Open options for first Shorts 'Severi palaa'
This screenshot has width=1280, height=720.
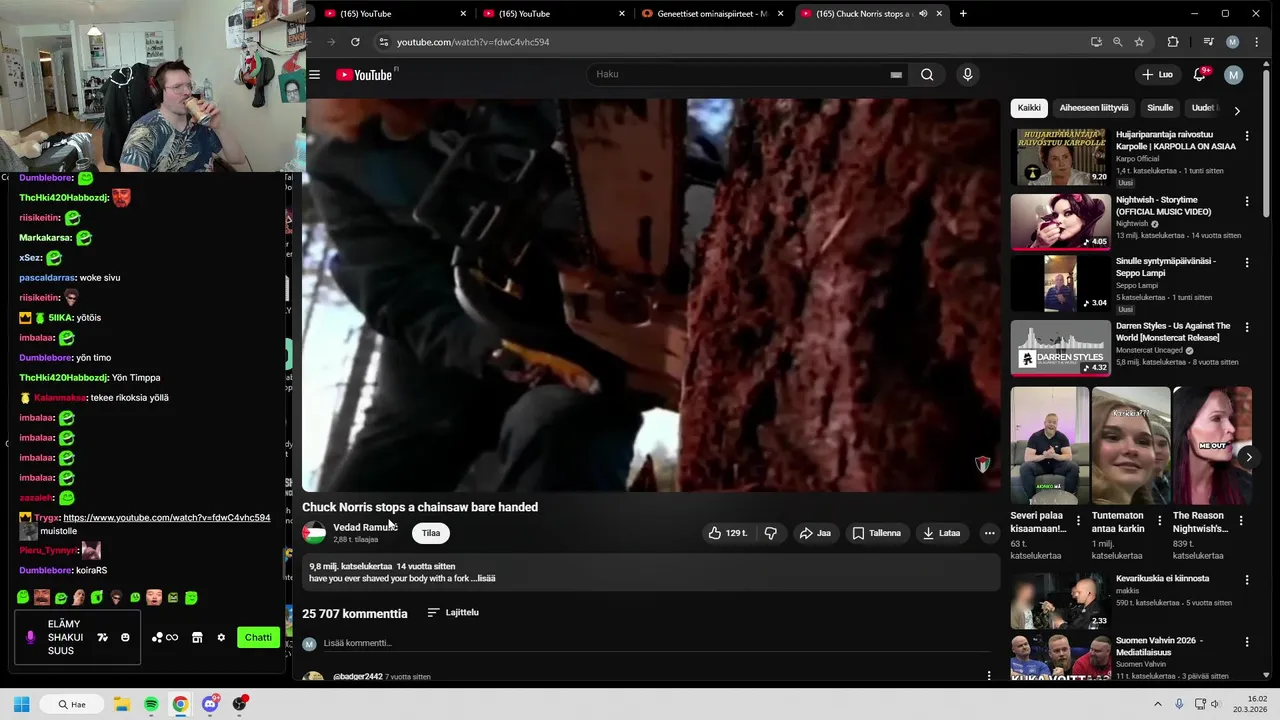click(x=1077, y=521)
